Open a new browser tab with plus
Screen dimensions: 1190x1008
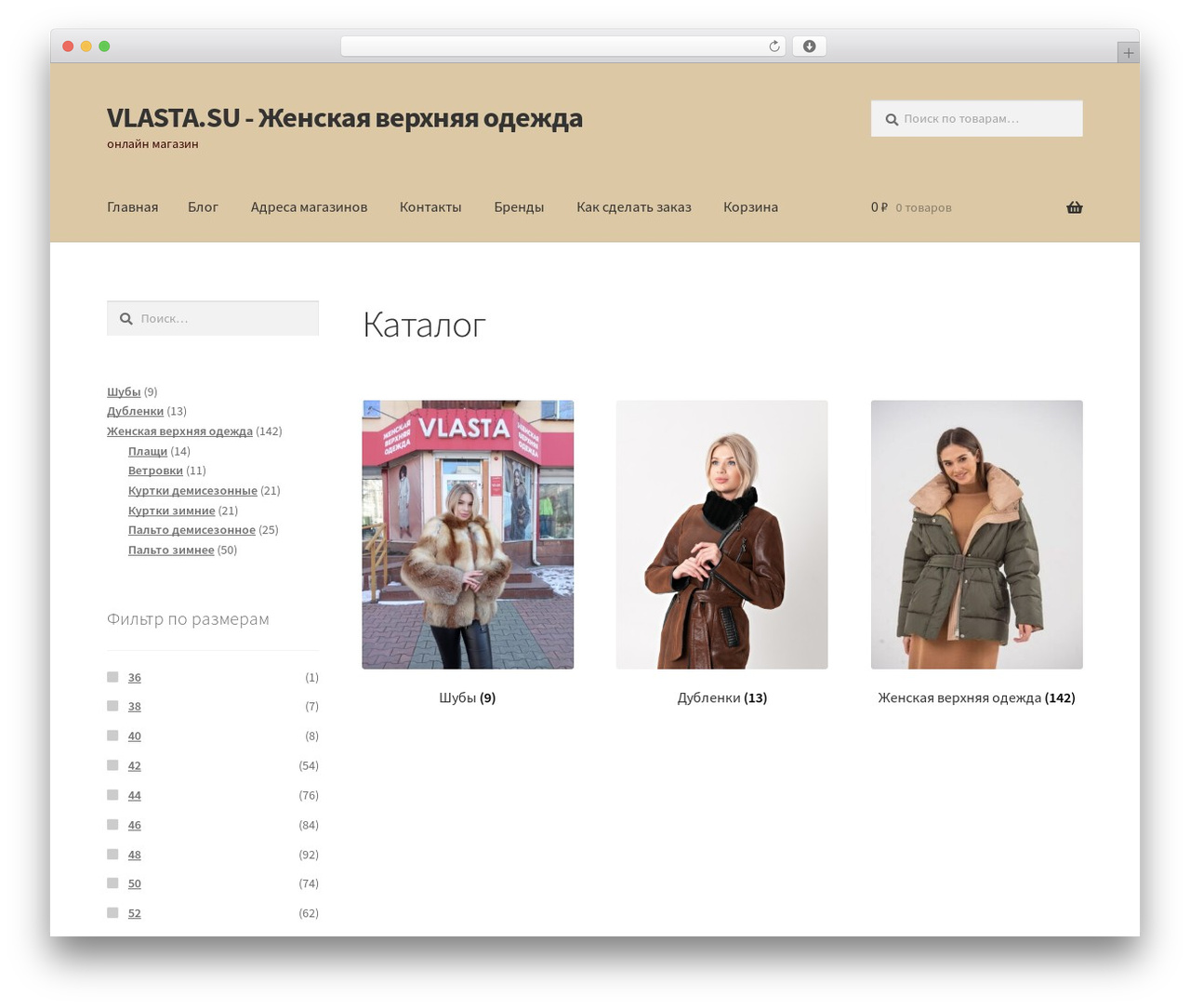1128,53
